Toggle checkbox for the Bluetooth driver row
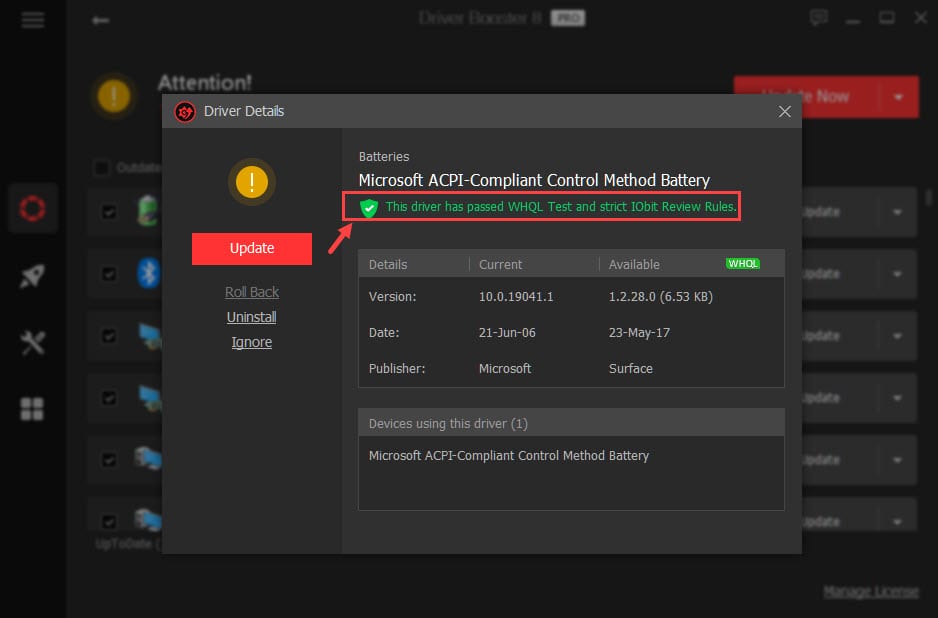938x618 pixels. [x=109, y=274]
